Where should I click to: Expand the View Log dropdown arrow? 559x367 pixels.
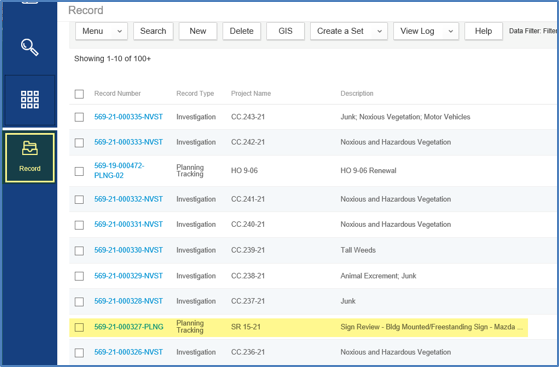tap(450, 31)
